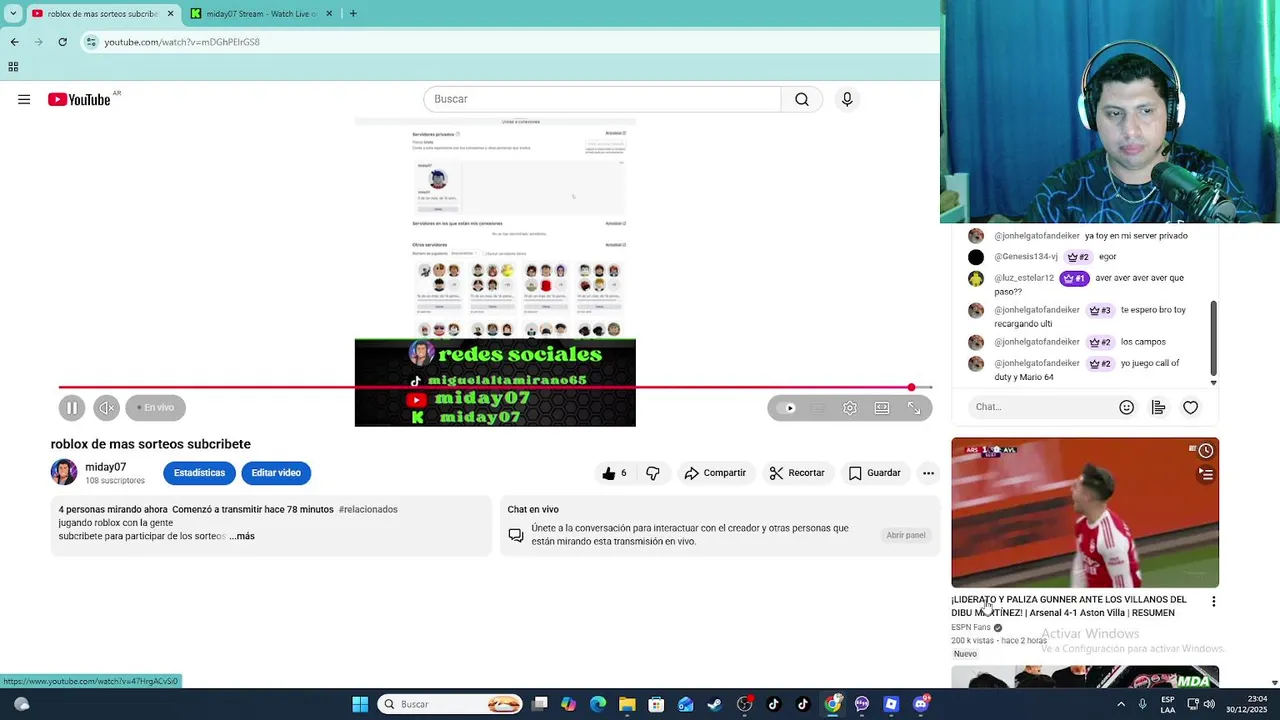Open Windows Start menu
1280x720 pixels.
pos(360,704)
